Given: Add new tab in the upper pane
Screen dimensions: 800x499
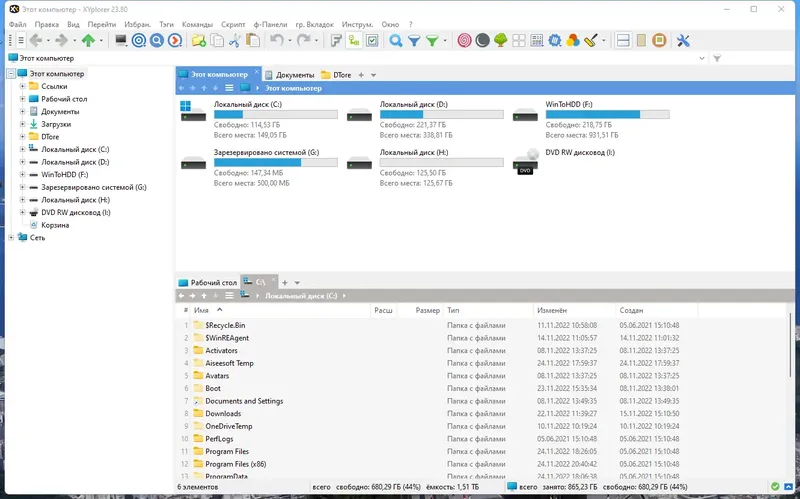Looking at the screenshot, I should click(x=361, y=75).
